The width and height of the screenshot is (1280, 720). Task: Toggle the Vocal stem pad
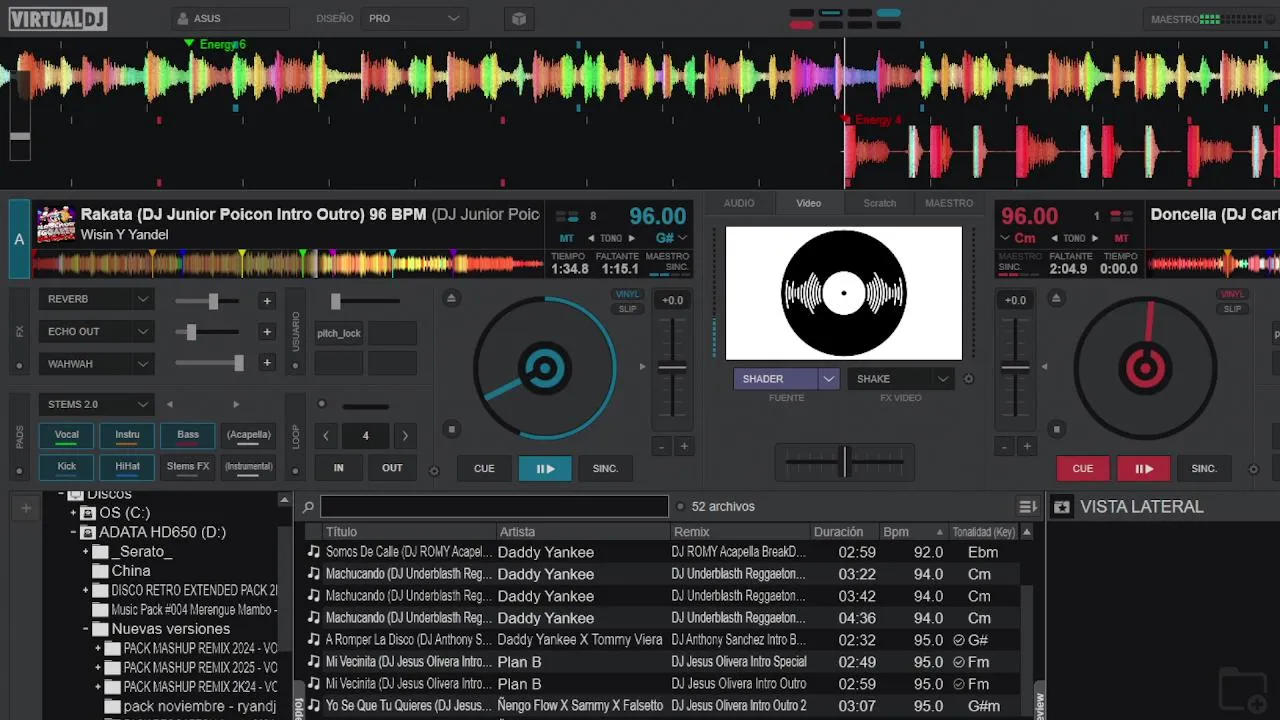point(67,435)
